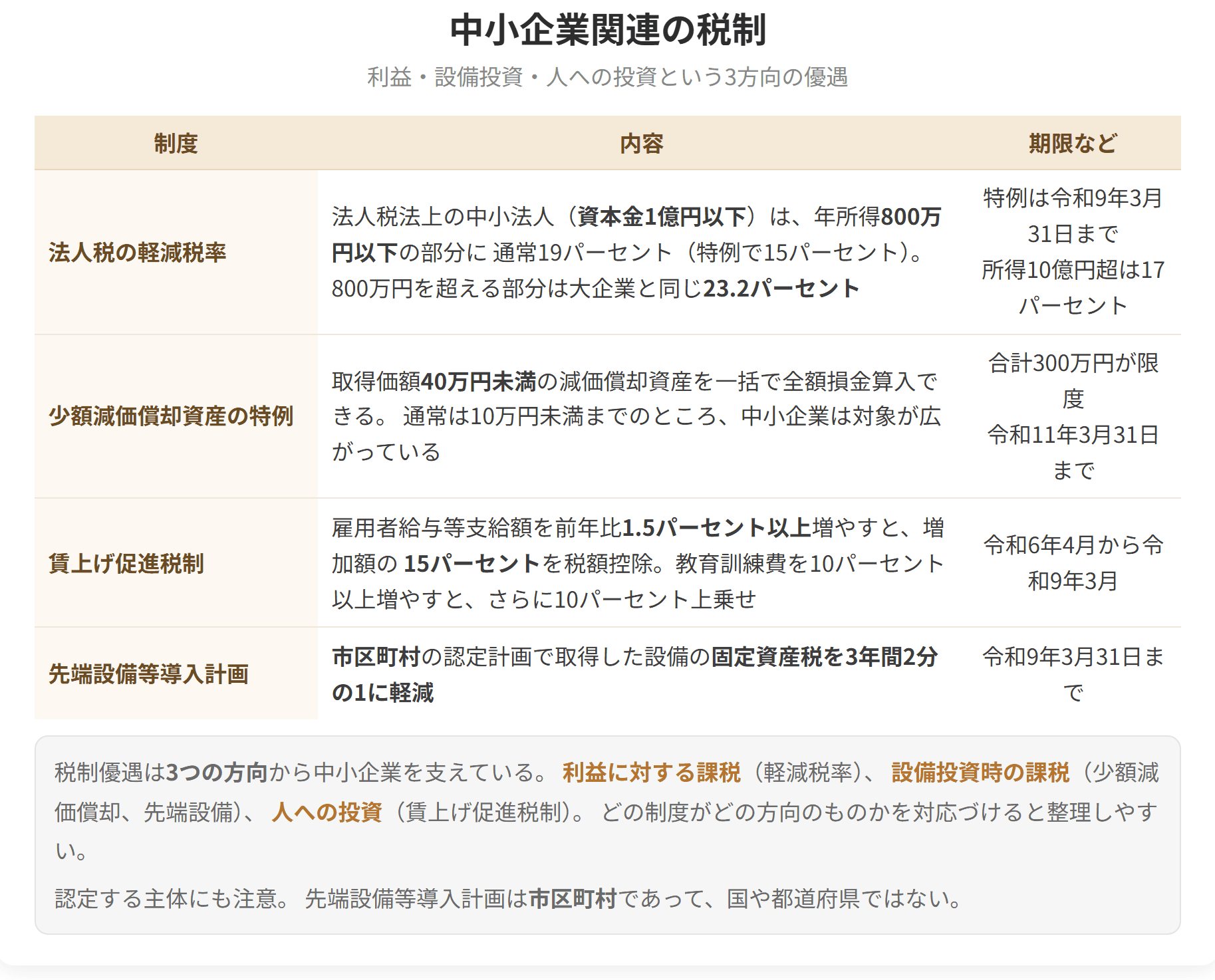Click the orange text 人への投資

(x=327, y=812)
